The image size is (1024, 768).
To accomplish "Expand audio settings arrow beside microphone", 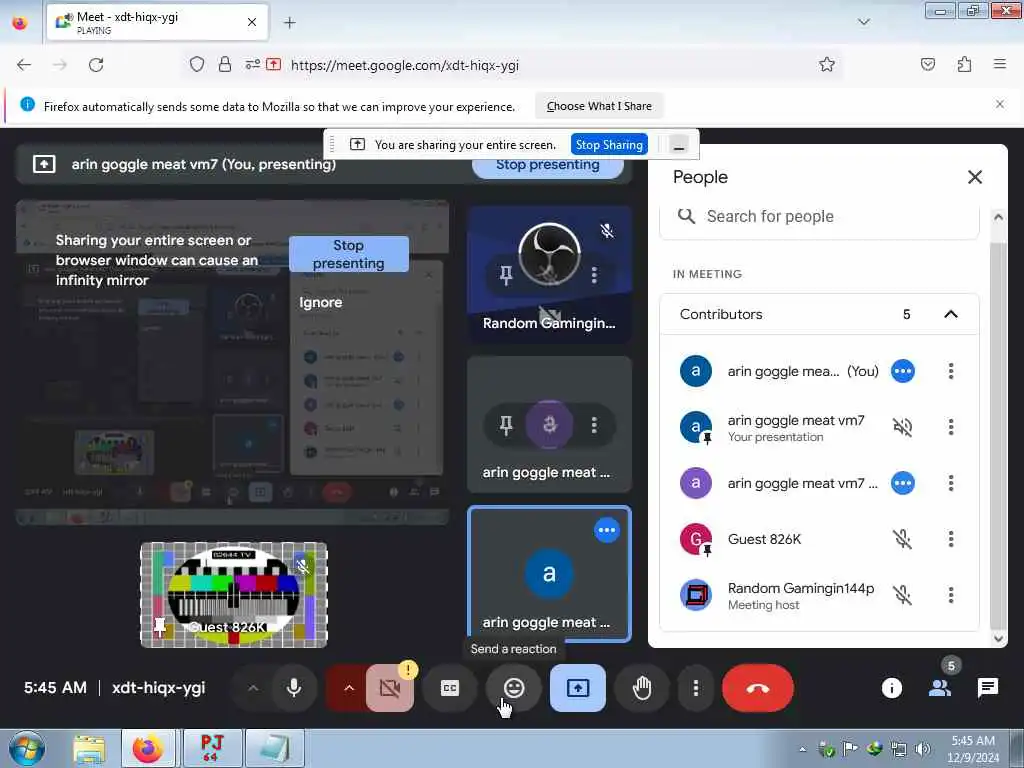I will click(253, 688).
